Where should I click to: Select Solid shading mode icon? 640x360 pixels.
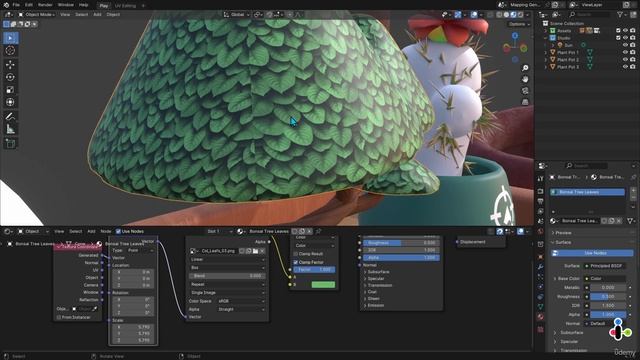(x=506, y=15)
